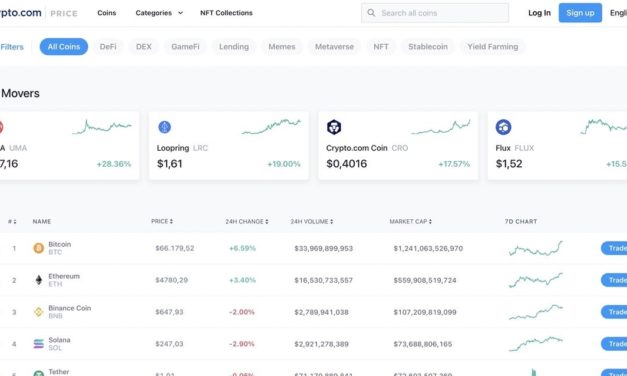The height and width of the screenshot is (376, 627).
Task: Sort table by 24H Volume column
Action: click(312, 221)
